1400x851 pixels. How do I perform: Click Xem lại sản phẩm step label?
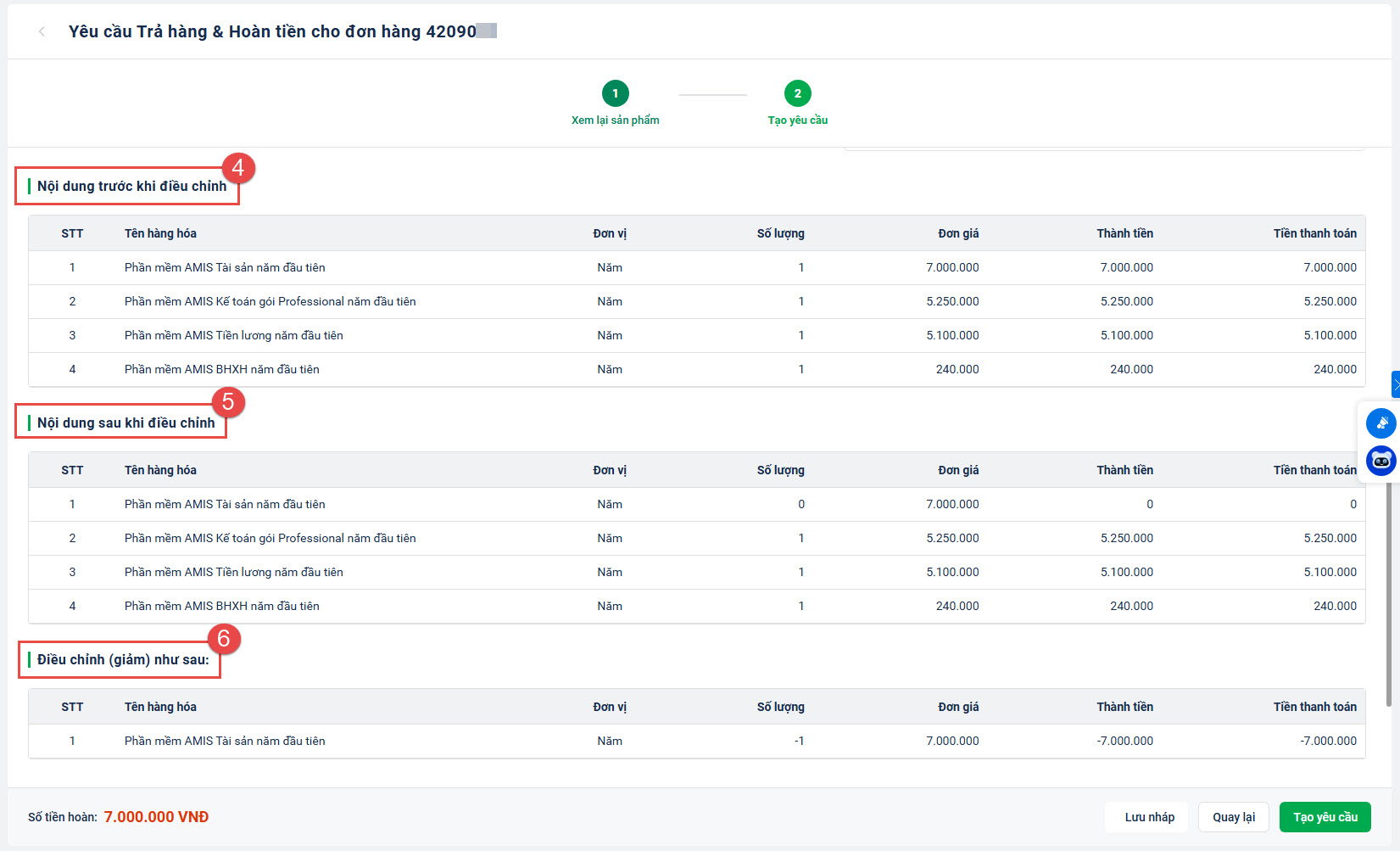tap(615, 120)
